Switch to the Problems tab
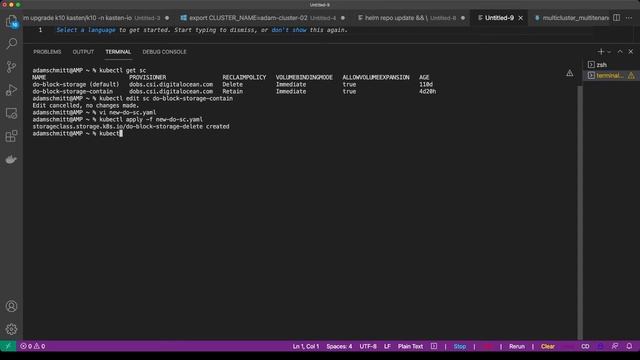The height and width of the screenshot is (360, 640). (x=47, y=52)
